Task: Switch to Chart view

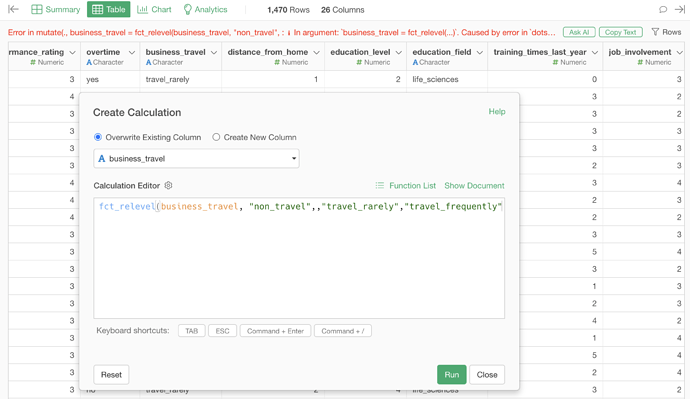Action: pyautogui.click(x=154, y=9)
